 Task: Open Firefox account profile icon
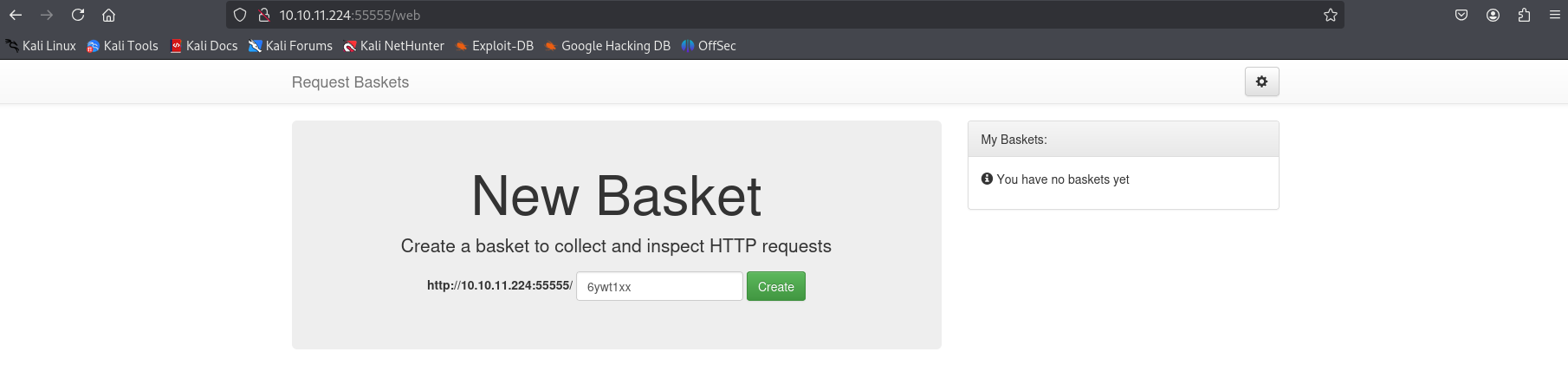[1493, 15]
